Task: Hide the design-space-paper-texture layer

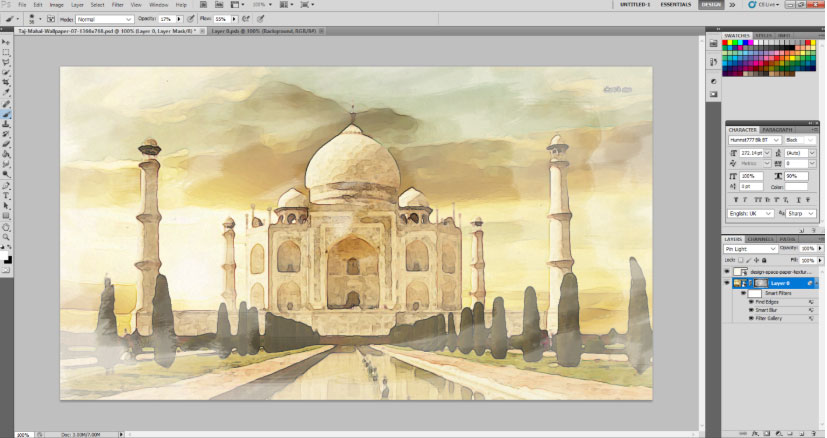Action: pyautogui.click(x=727, y=272)
